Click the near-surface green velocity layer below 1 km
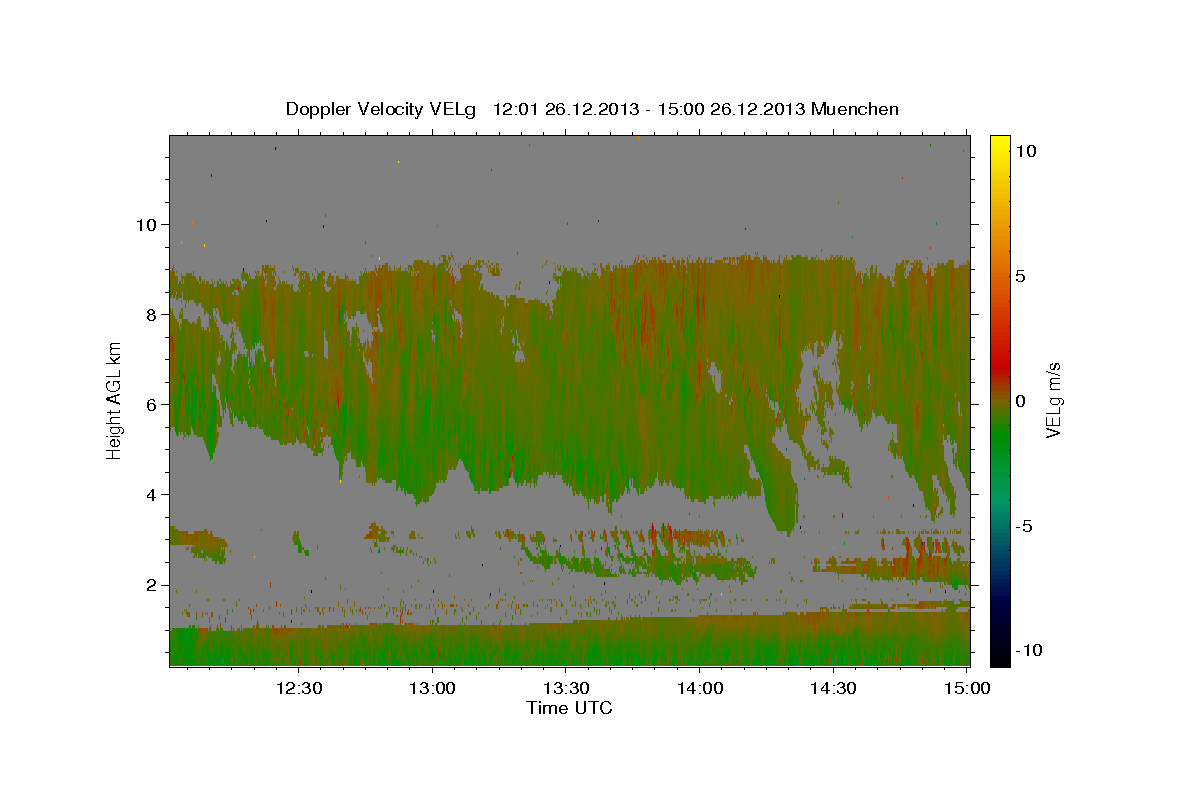 pos(570,647)
